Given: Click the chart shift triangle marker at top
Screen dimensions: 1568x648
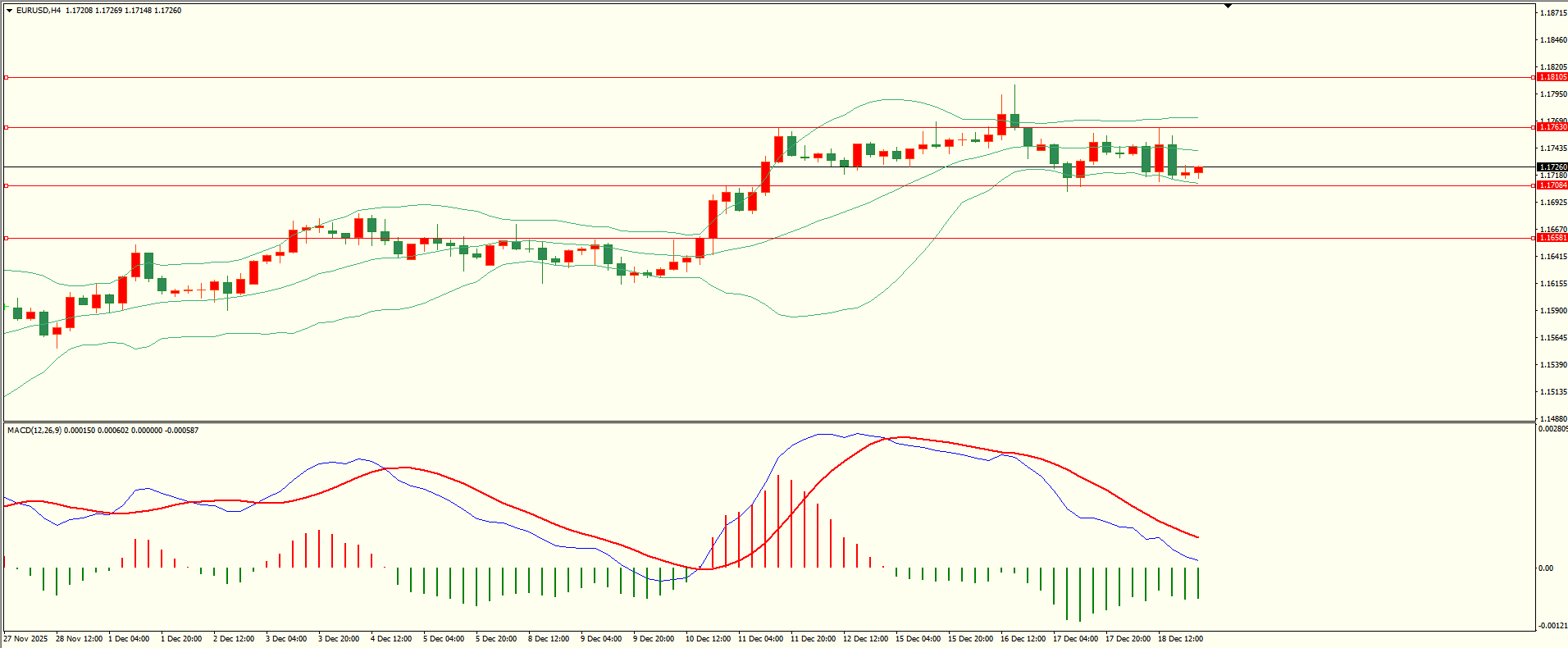Looking at the screenshot, I should [x=1228, y=6].
